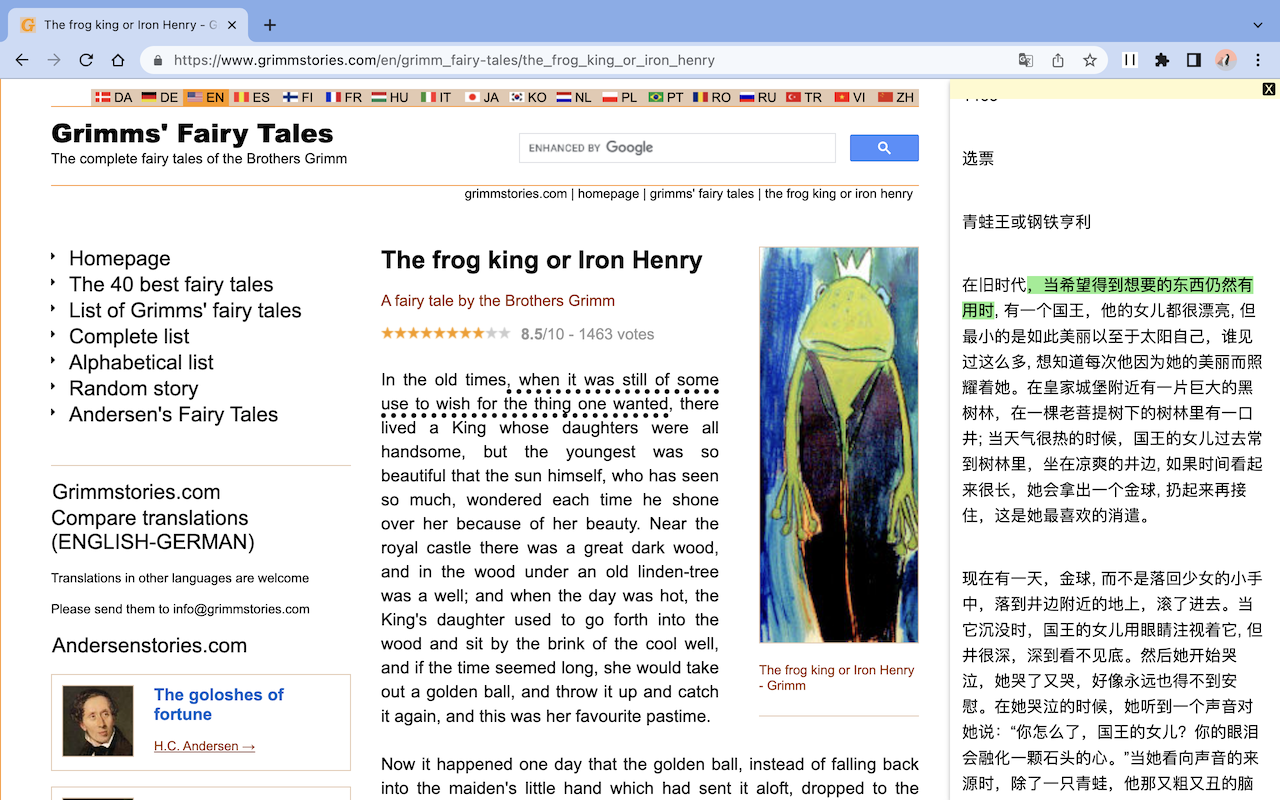The width and height of the screenshot is (1280, 800).
Task: Switch language to FR French
Action: pyautogui.click(x=344, y=97)
